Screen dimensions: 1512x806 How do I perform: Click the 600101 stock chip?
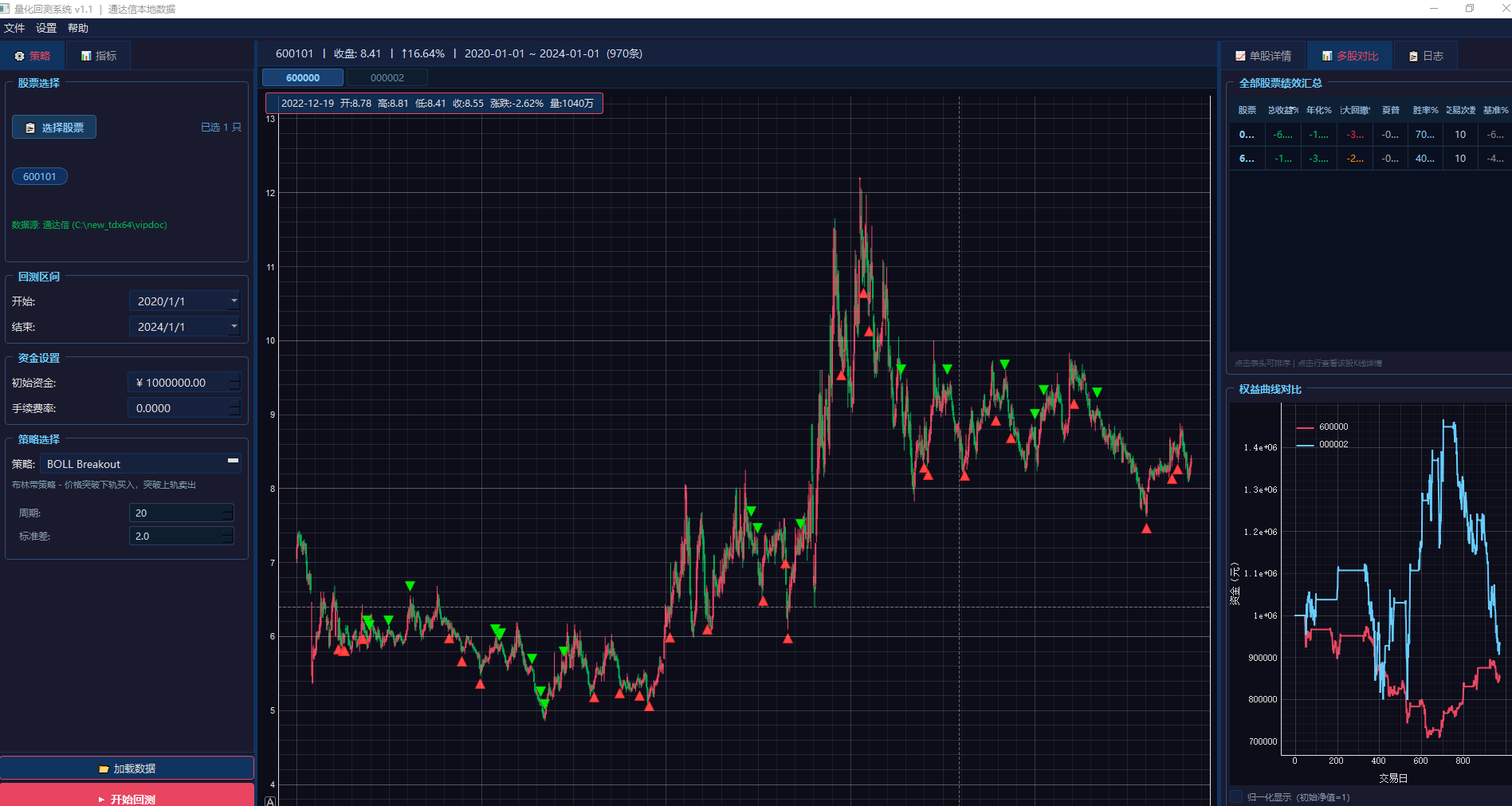pyautogui.click(x=40, y=177)
